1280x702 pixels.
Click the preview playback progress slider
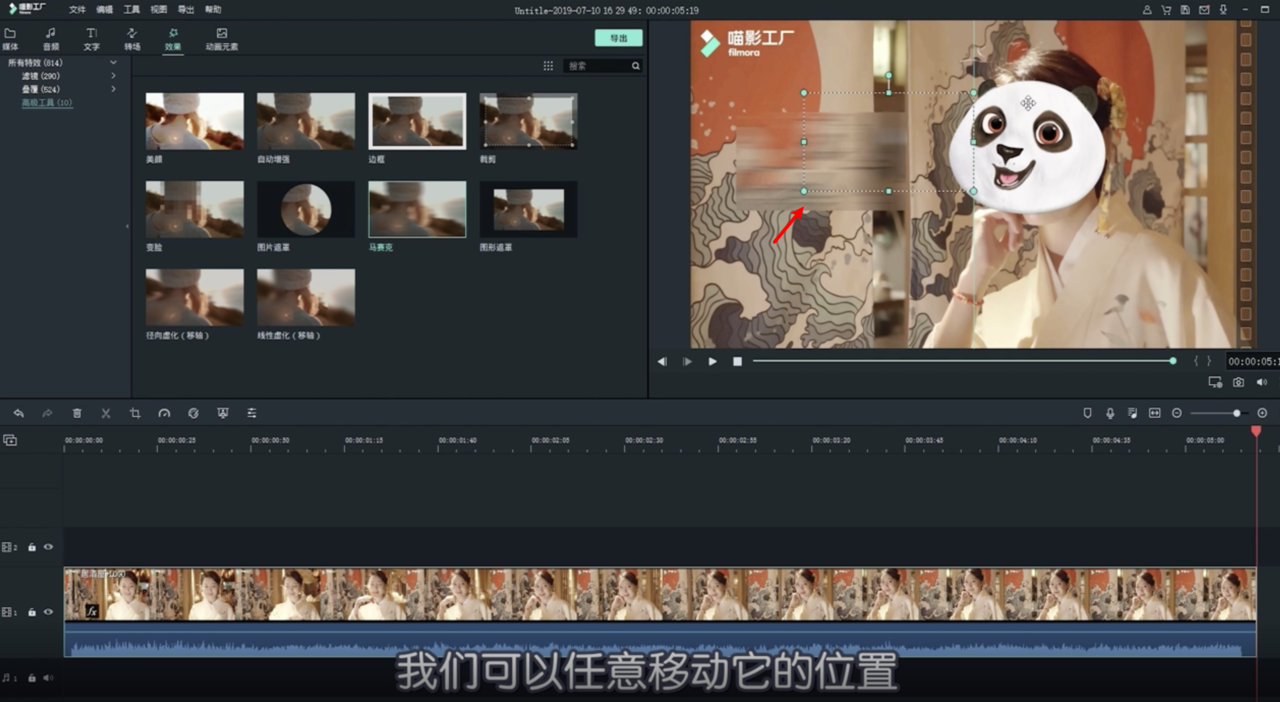click(x=965, y=361)
